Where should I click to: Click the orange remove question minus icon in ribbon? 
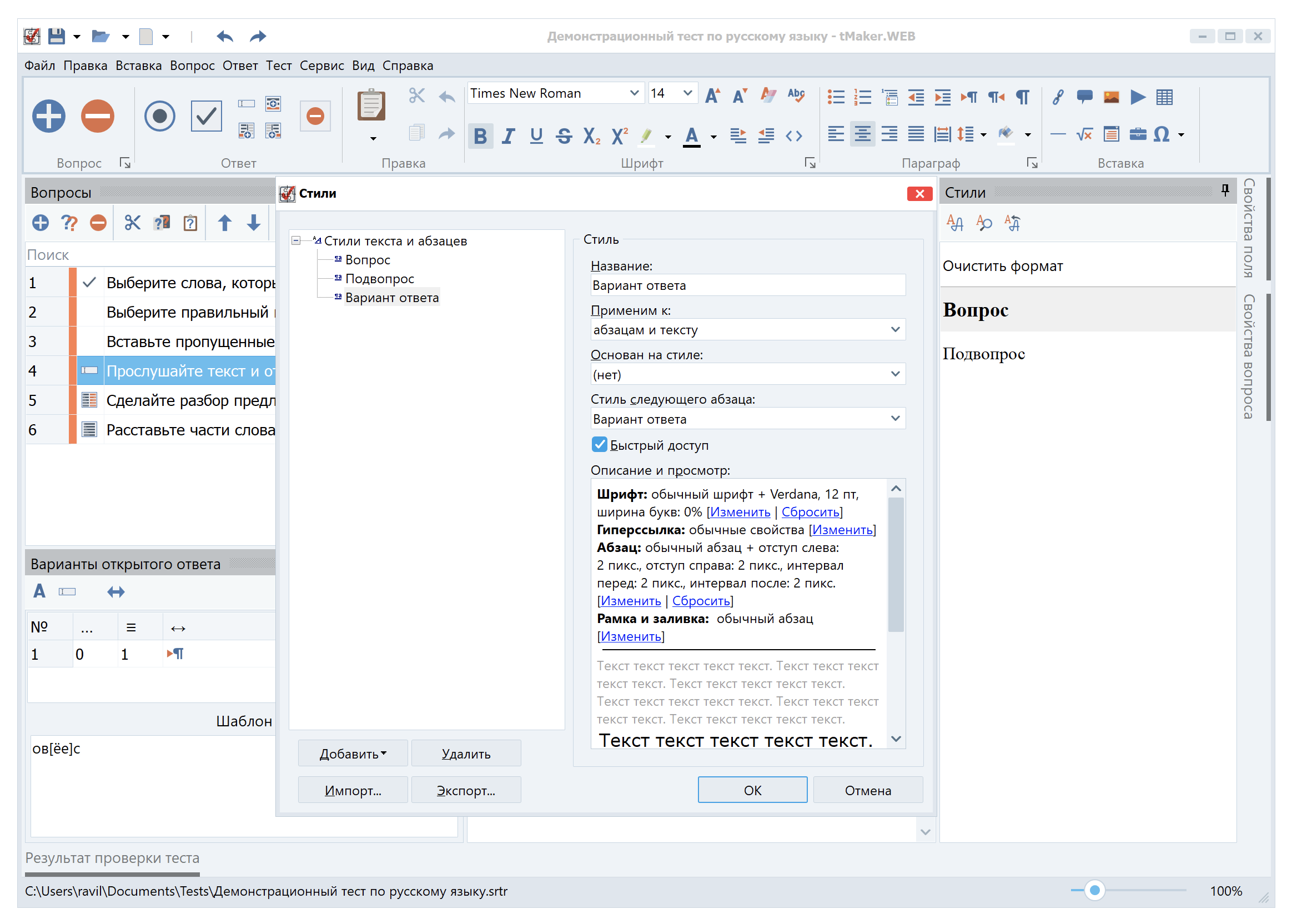pos(98,117)
